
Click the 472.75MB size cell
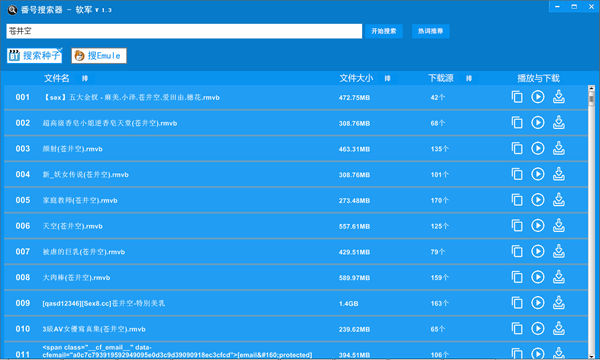pyautogui.click(x=354, y=98)
